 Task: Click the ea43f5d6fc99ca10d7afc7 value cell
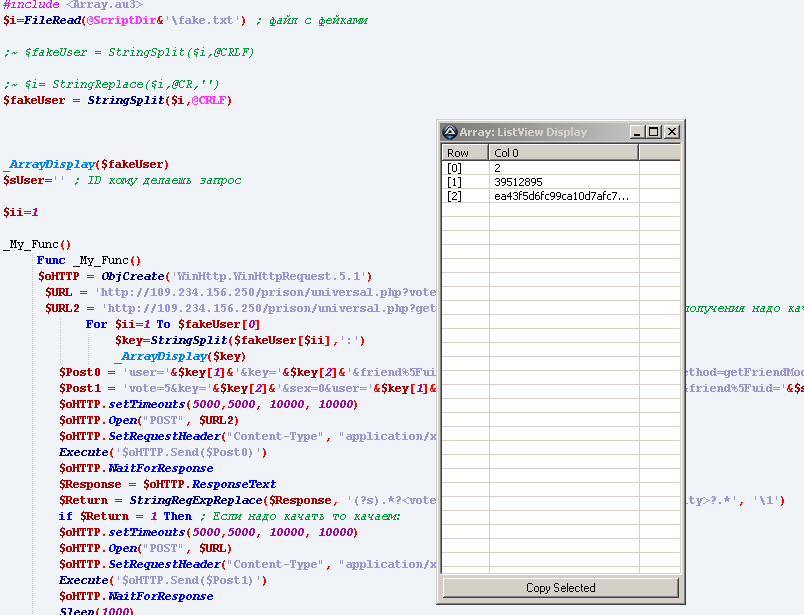pos(561,196)
